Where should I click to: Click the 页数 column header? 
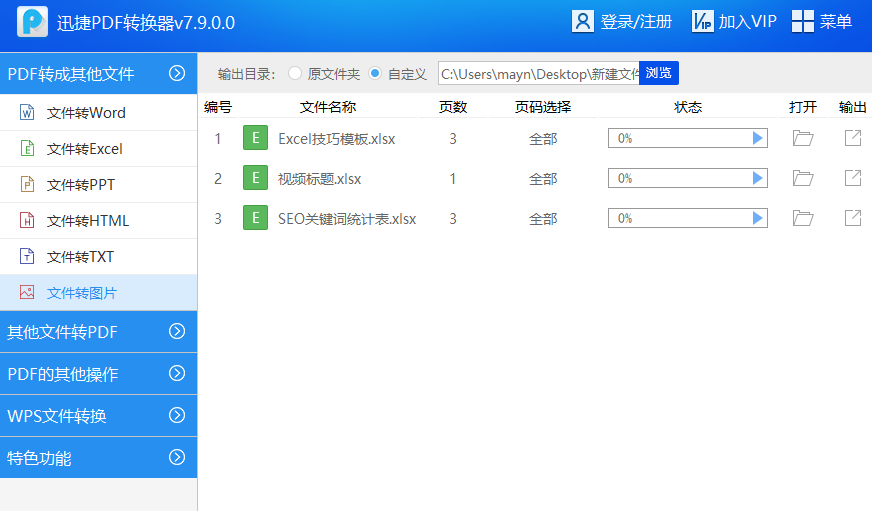click(x=453, y=107)
